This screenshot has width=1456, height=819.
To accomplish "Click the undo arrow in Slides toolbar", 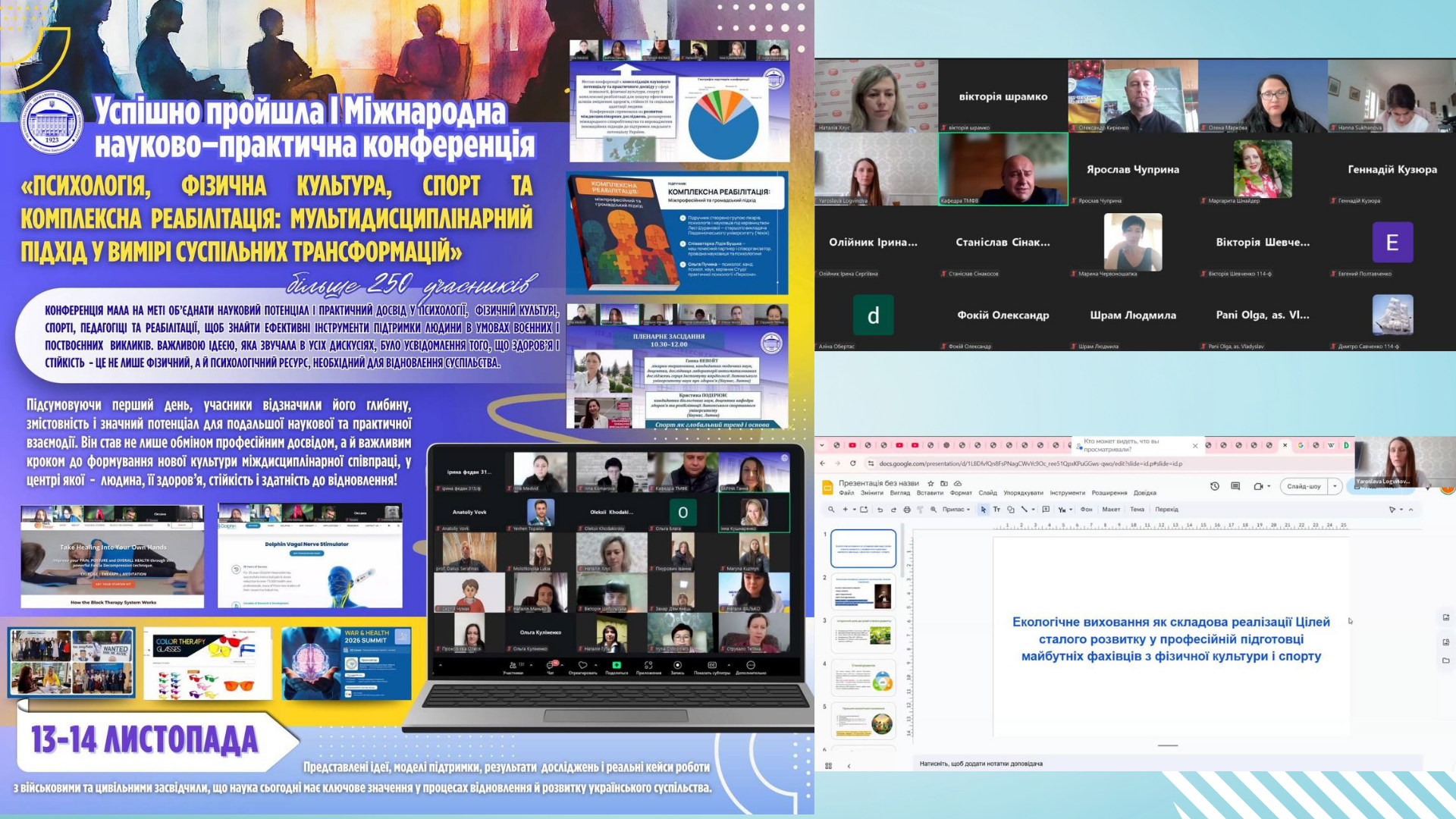I will point(880,510).
